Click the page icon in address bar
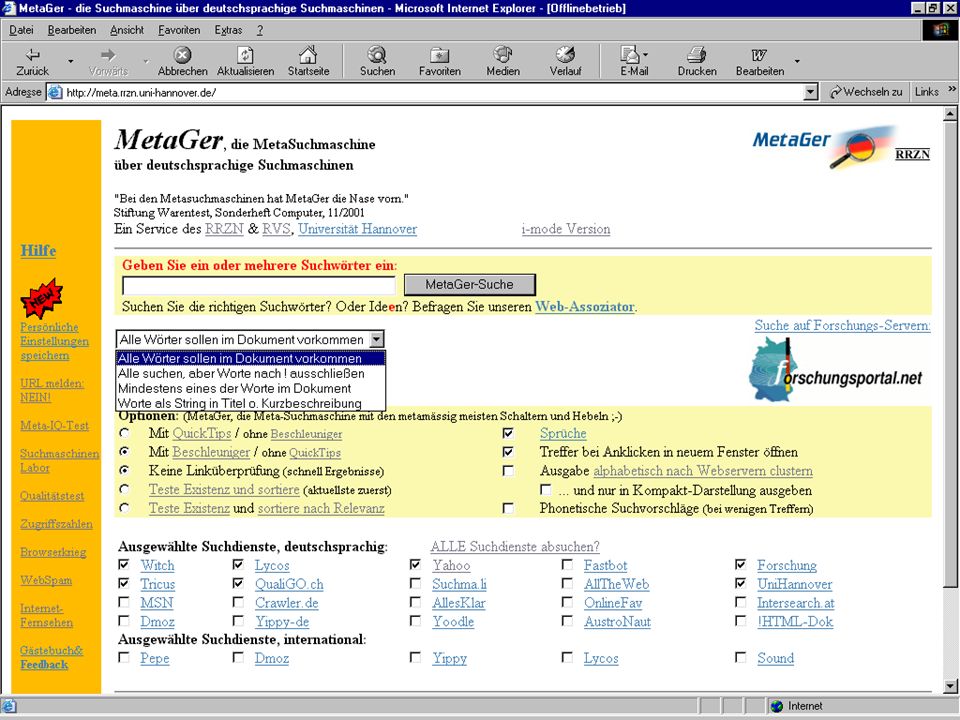Image resolution: width=960 pixels, height=720 pixels. [x=55, y=92]
